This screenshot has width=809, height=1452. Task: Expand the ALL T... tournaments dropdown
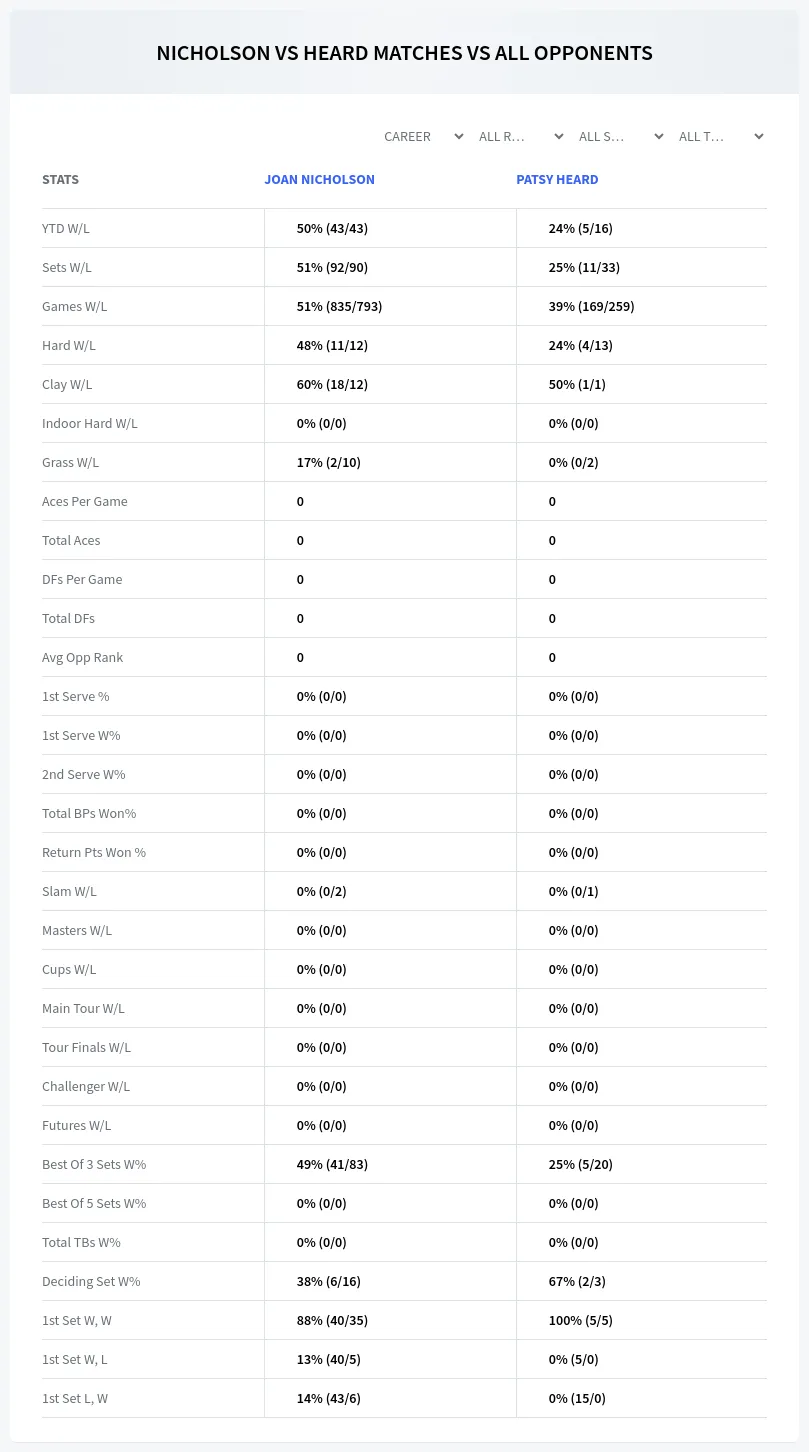tap(720, 136)
